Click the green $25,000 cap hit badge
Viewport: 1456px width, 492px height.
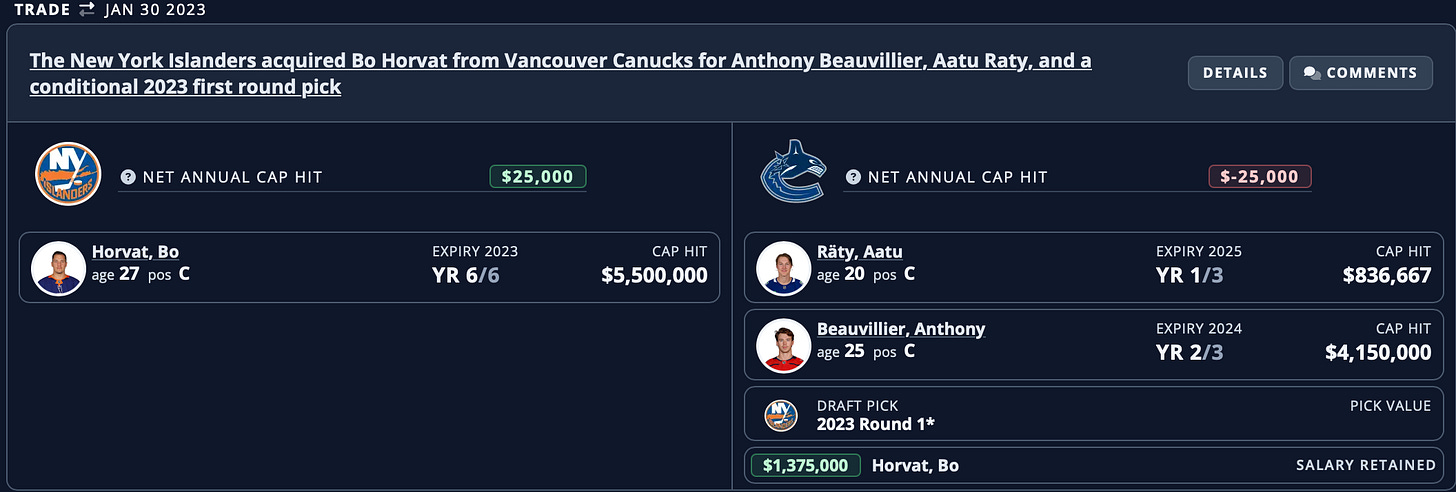pos(537,177)
